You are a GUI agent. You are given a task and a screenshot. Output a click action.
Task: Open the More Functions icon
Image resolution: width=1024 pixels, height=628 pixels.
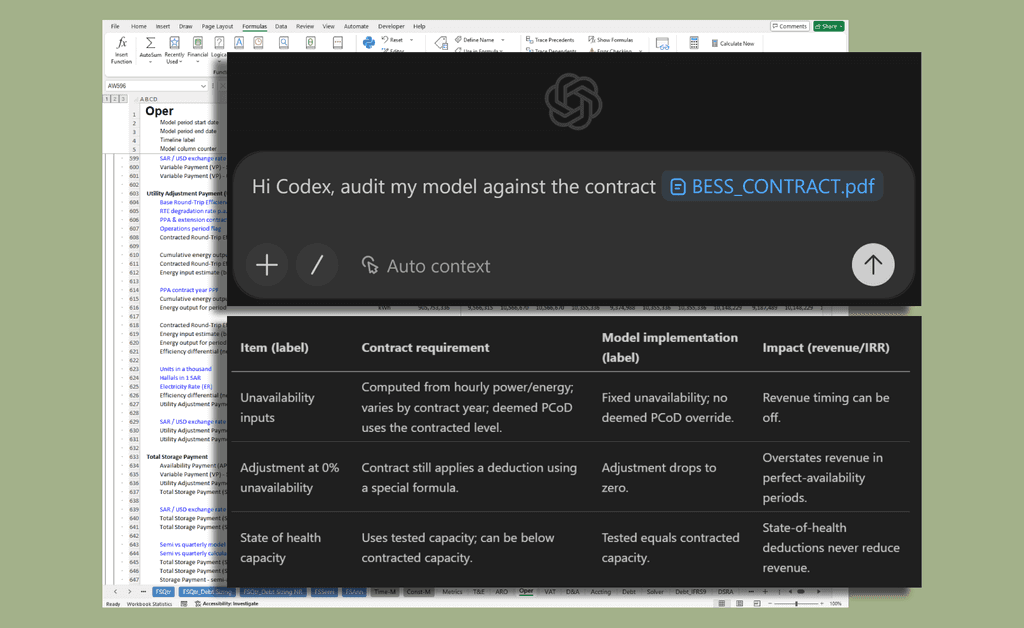338,43
